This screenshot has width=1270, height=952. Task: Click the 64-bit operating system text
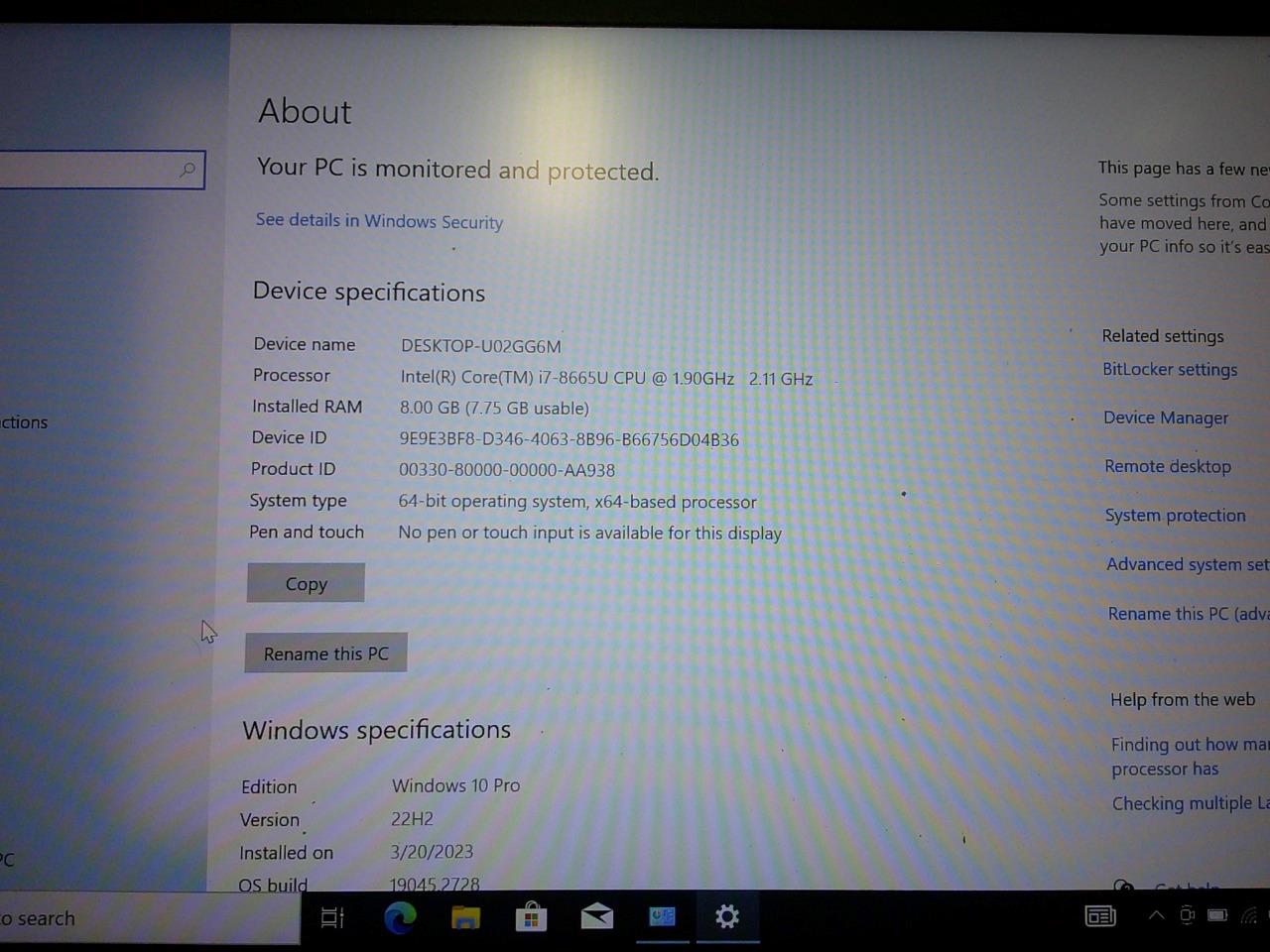(577, 502)
